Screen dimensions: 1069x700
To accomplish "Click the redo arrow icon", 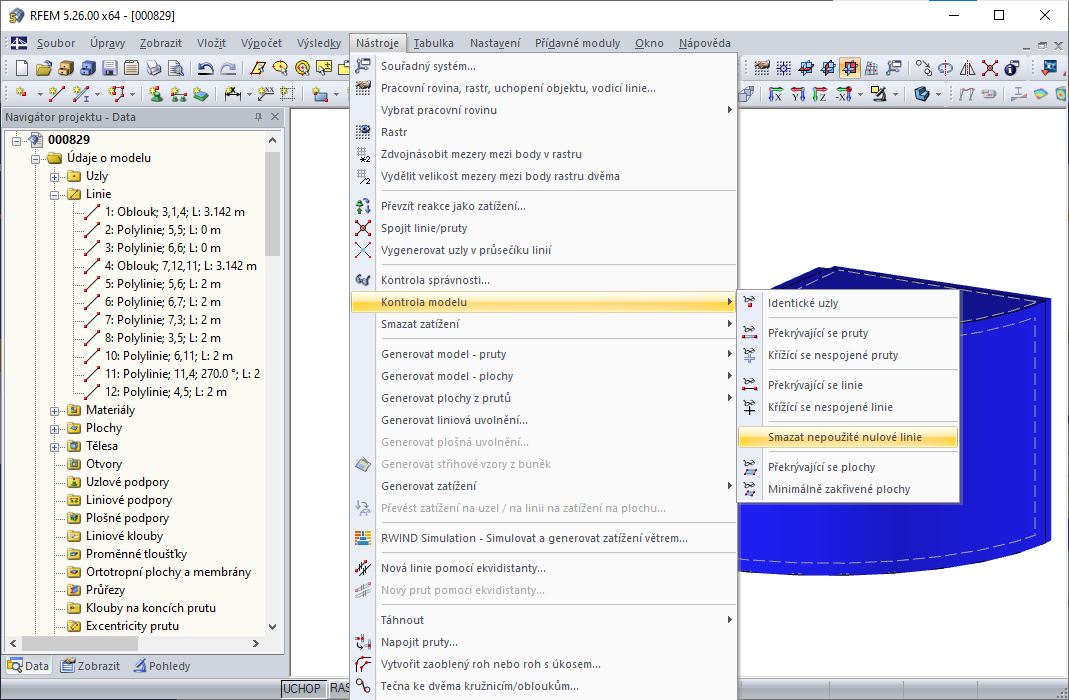I will pyautogui.click(x=228, y=67).
